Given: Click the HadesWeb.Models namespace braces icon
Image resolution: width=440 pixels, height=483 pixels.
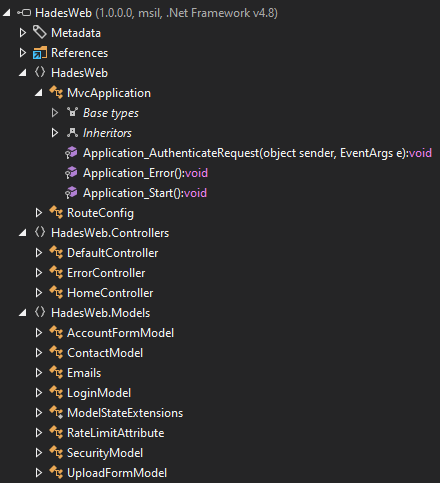Looking at the screenshot, I should tap(40, 312).
